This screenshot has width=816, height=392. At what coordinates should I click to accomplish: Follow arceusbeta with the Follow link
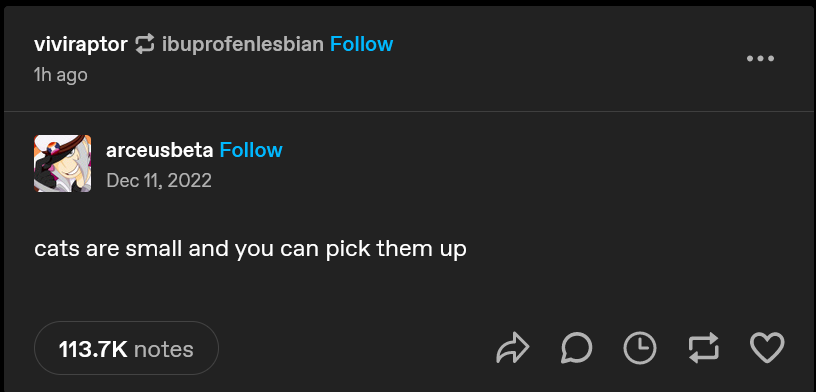[x=251, y=150]
